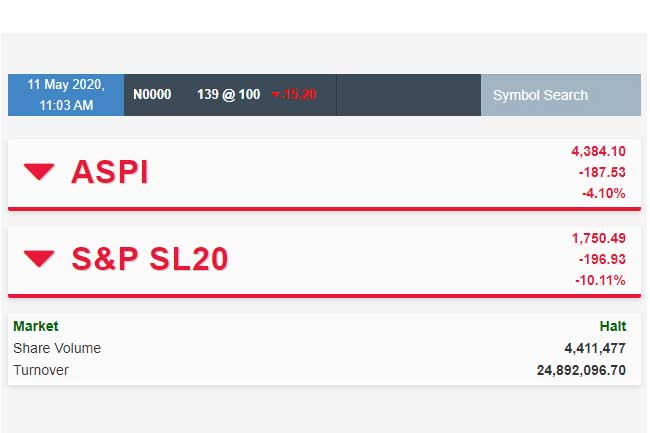This screenshot has width=650, height=433.
Task: Open the S&P SL20 index title
Action: coord(150,259)
